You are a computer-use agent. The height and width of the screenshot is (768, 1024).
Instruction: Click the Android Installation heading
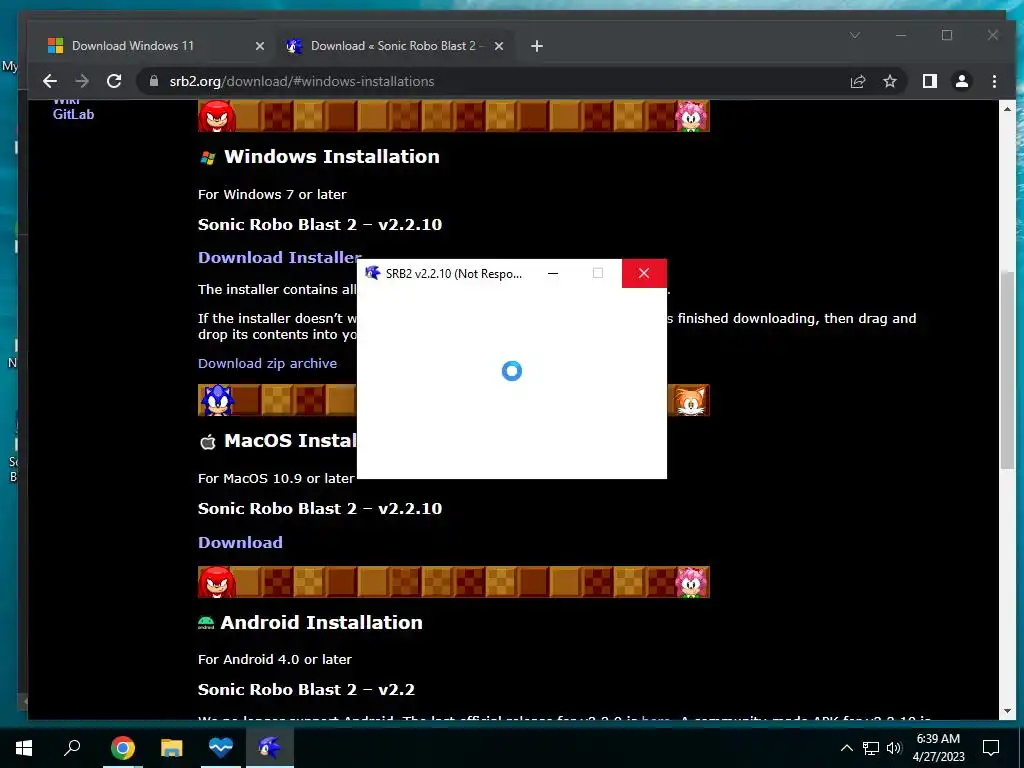321,622
